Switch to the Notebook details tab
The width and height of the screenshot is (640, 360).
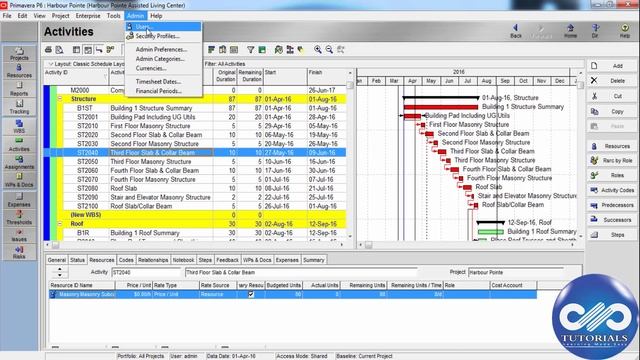[x=183, y=260]
